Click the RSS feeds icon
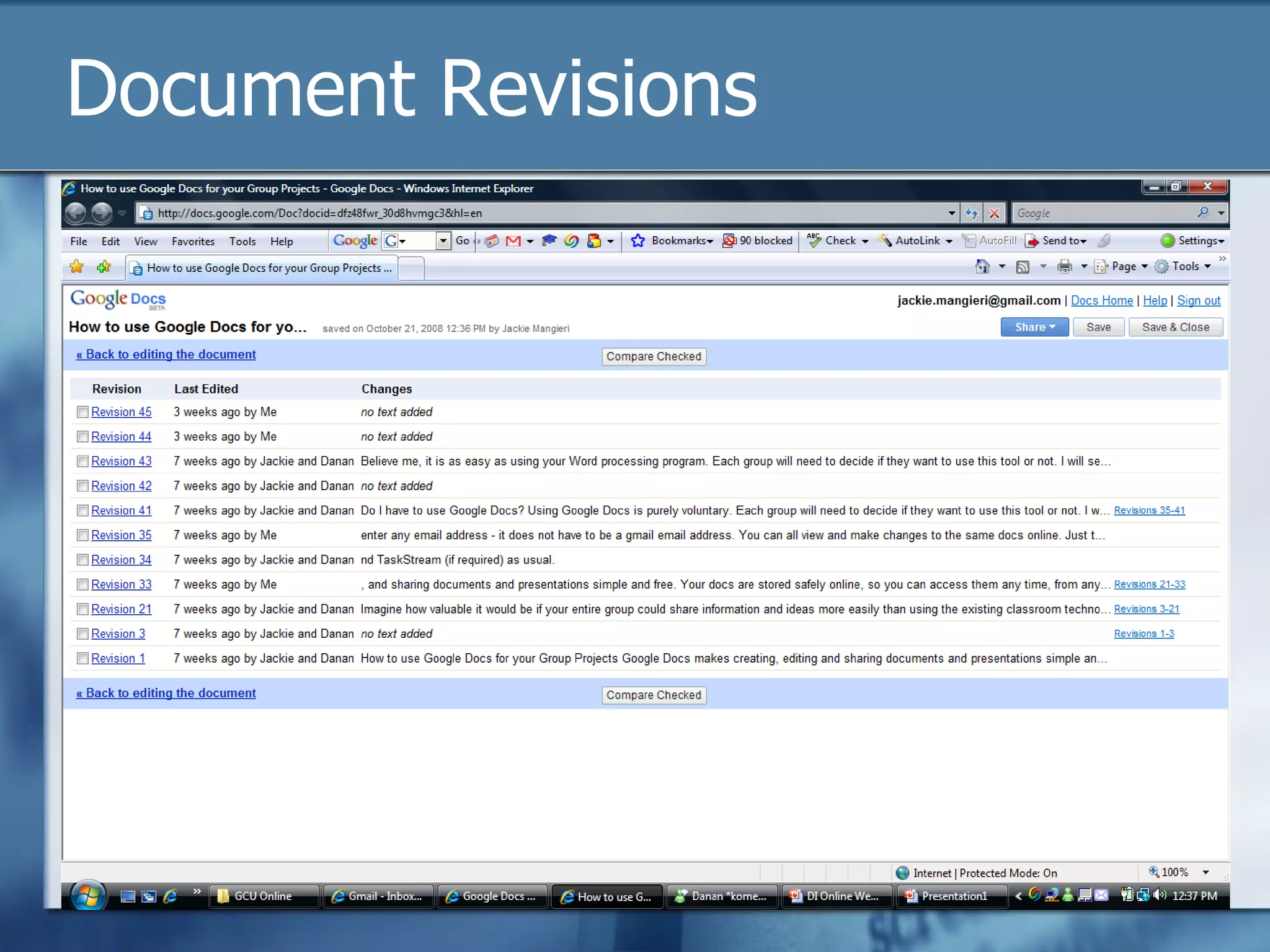The width and height of the screenshot is (1270, 952). click(1023, 267)
